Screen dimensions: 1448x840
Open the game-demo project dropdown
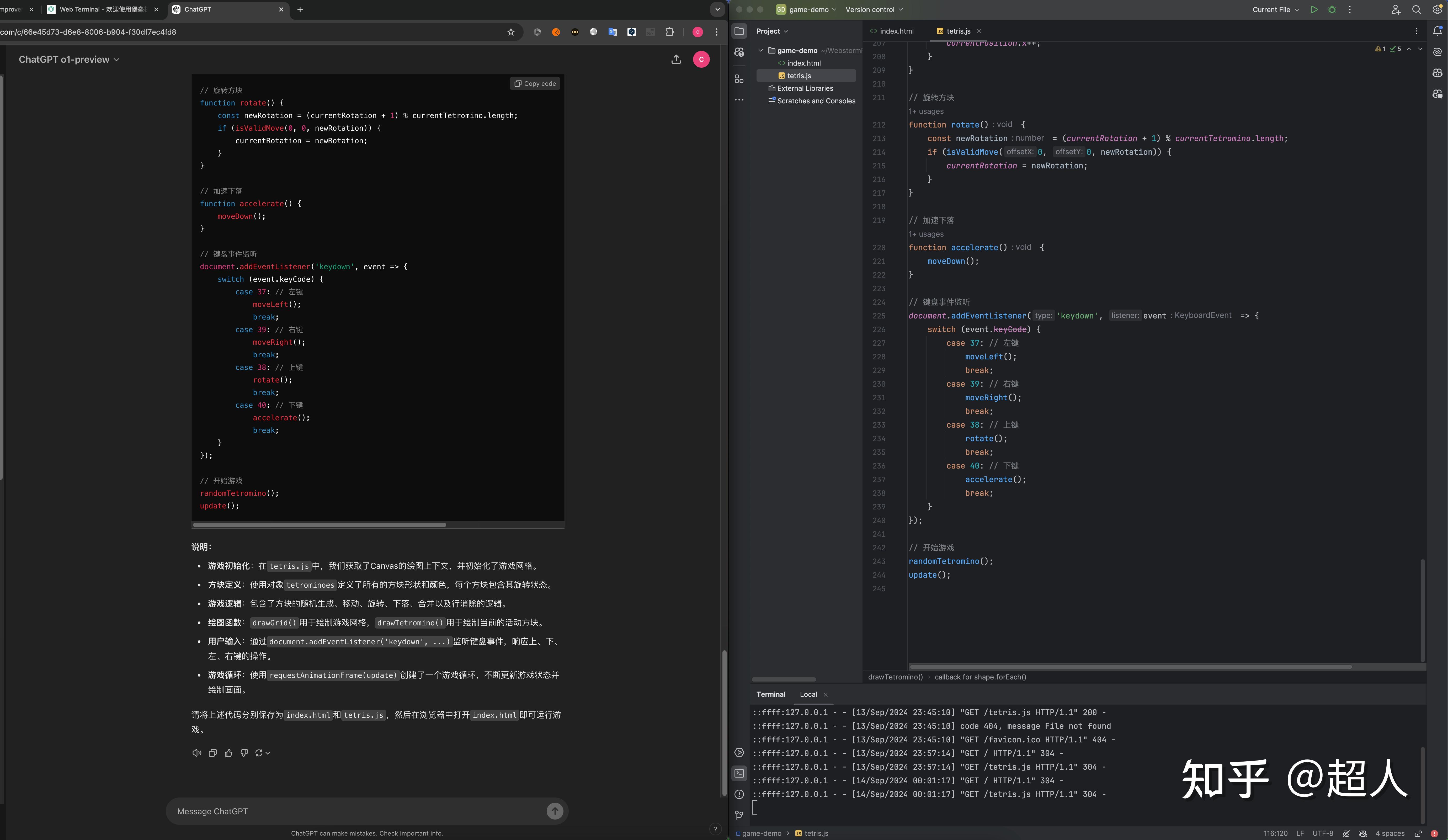806,9
